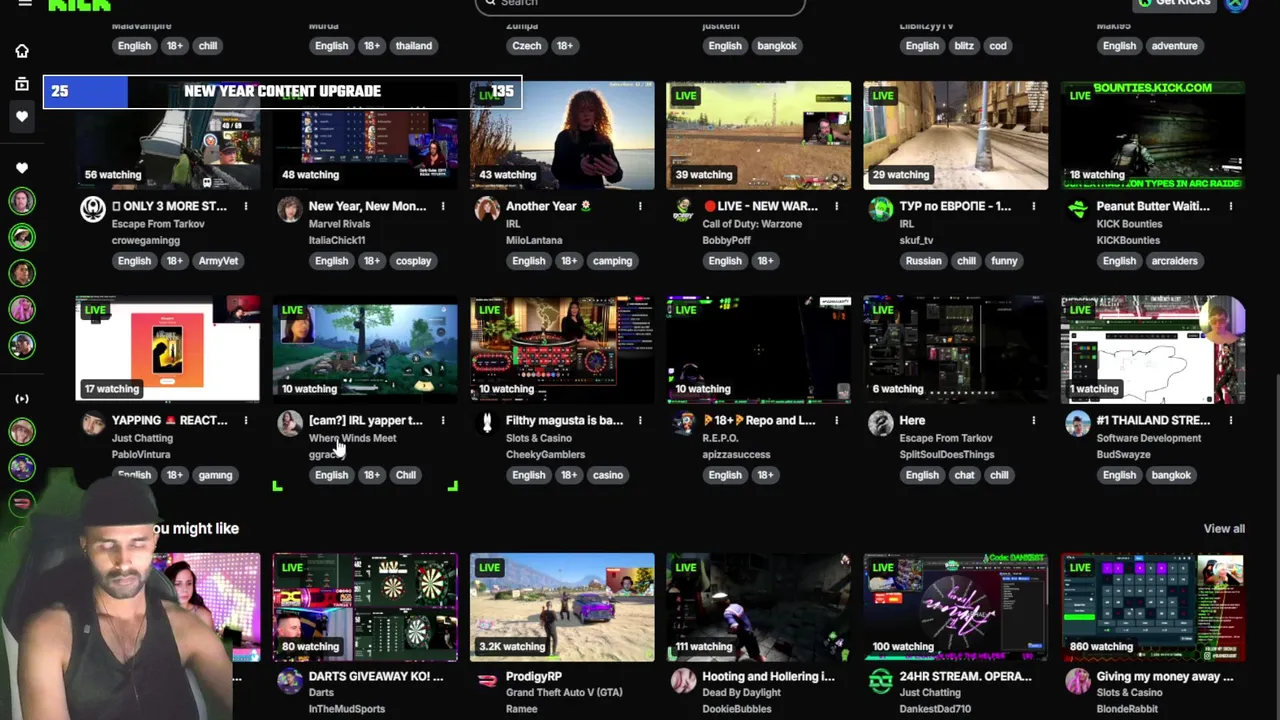This screenshot has height=720, width=1280.
Task: Click the 'blitz' tag
Action: [x=964, y=46]
